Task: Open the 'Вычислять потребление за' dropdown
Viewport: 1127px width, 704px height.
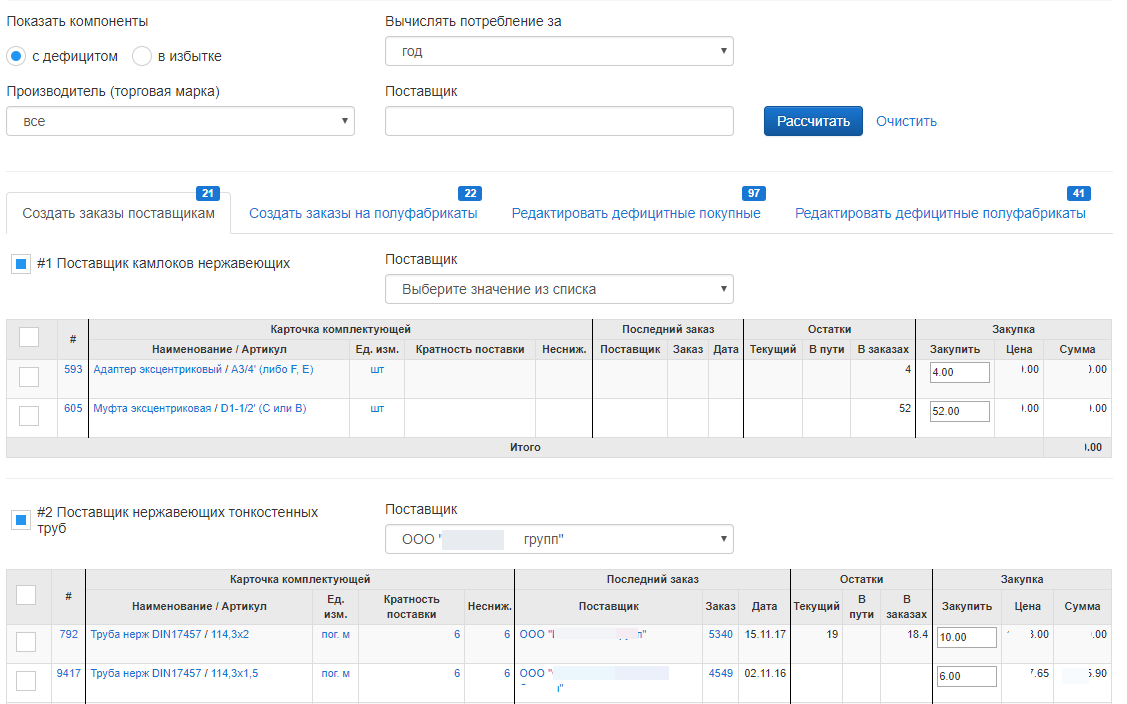Action: pyautogui.click(x=558, y=51)
